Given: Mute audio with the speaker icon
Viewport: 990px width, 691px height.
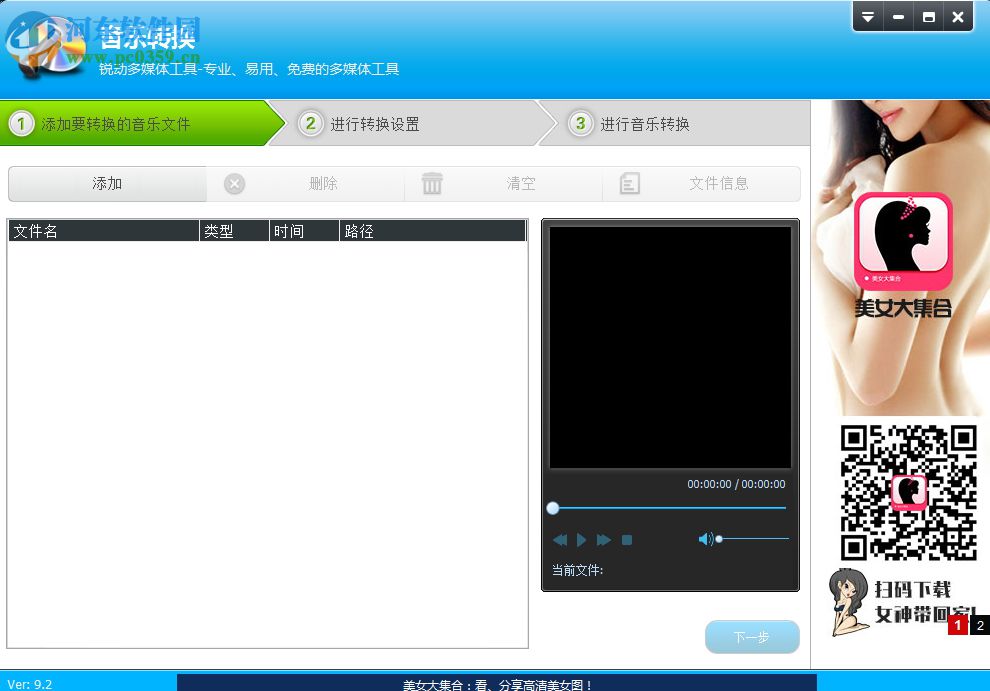Looking at the screenshot, I should coord(707,538).
